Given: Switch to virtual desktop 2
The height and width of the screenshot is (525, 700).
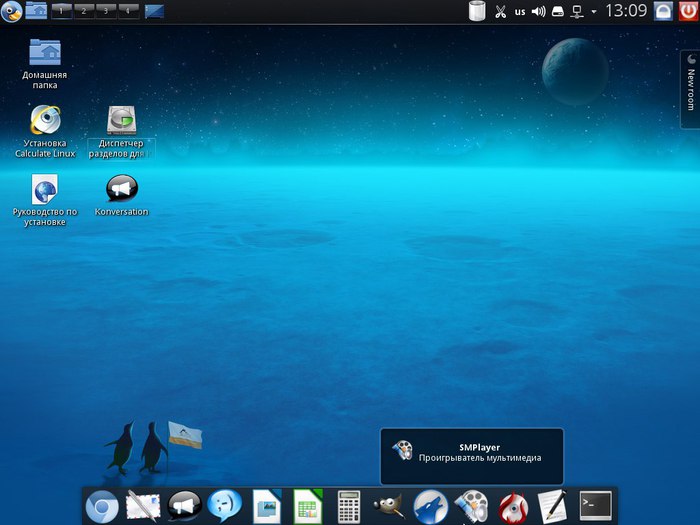Looking at the screenshot, I should [x=83, y=11].
